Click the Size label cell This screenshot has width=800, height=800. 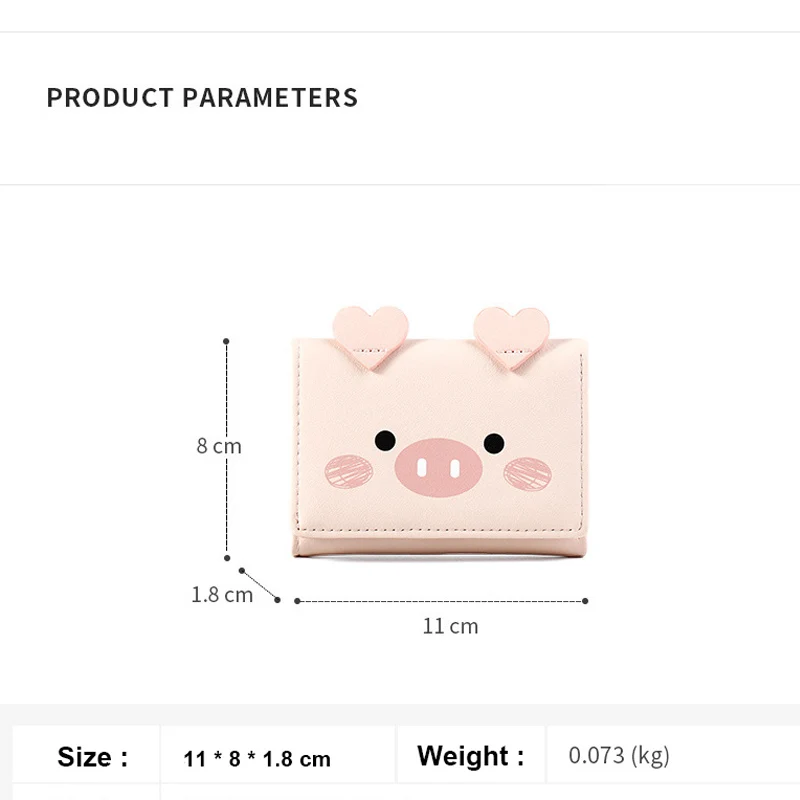(x=92, y=757)
